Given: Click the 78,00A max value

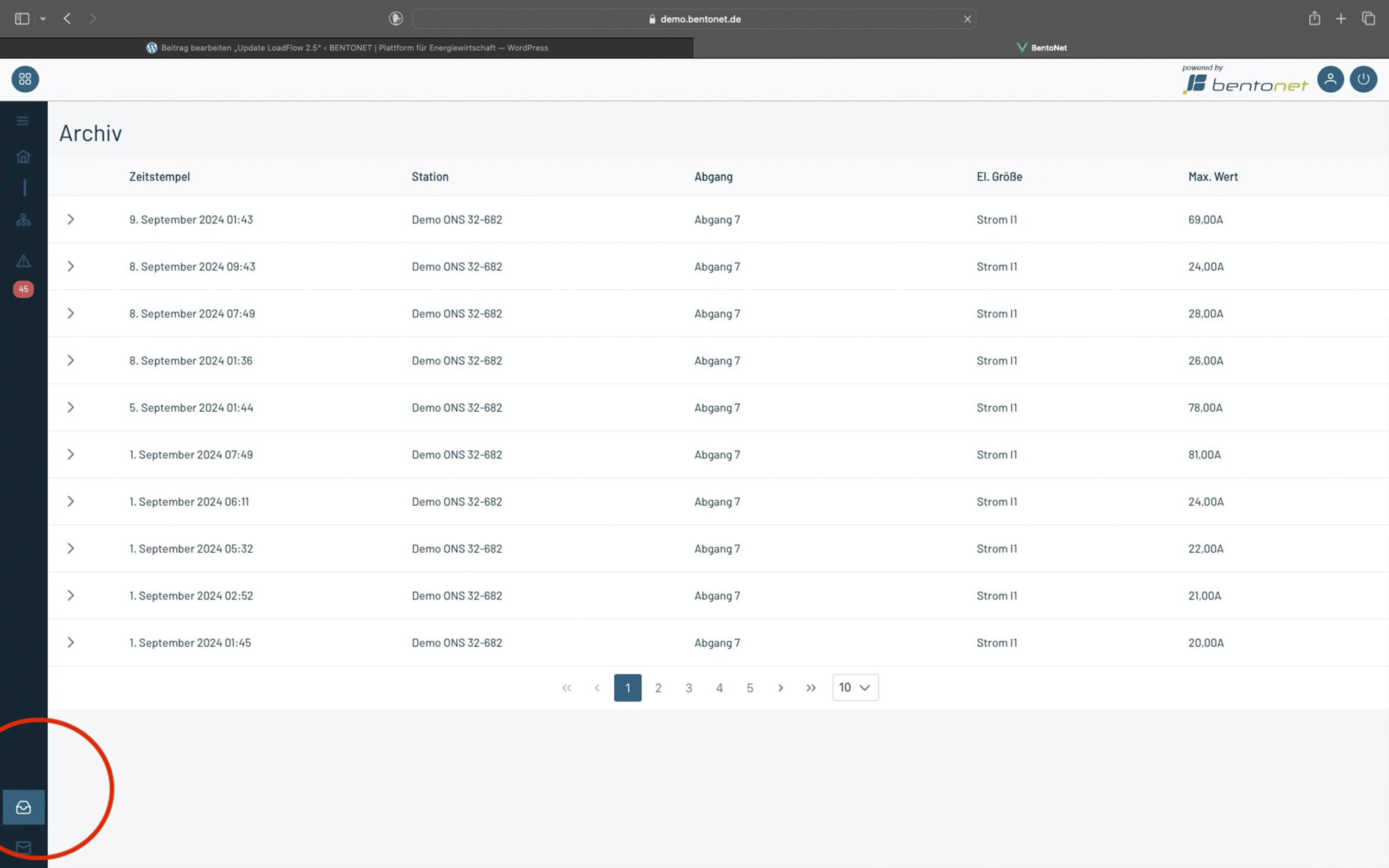Looking at the screenshot, I should click(x=1205, y=407).
